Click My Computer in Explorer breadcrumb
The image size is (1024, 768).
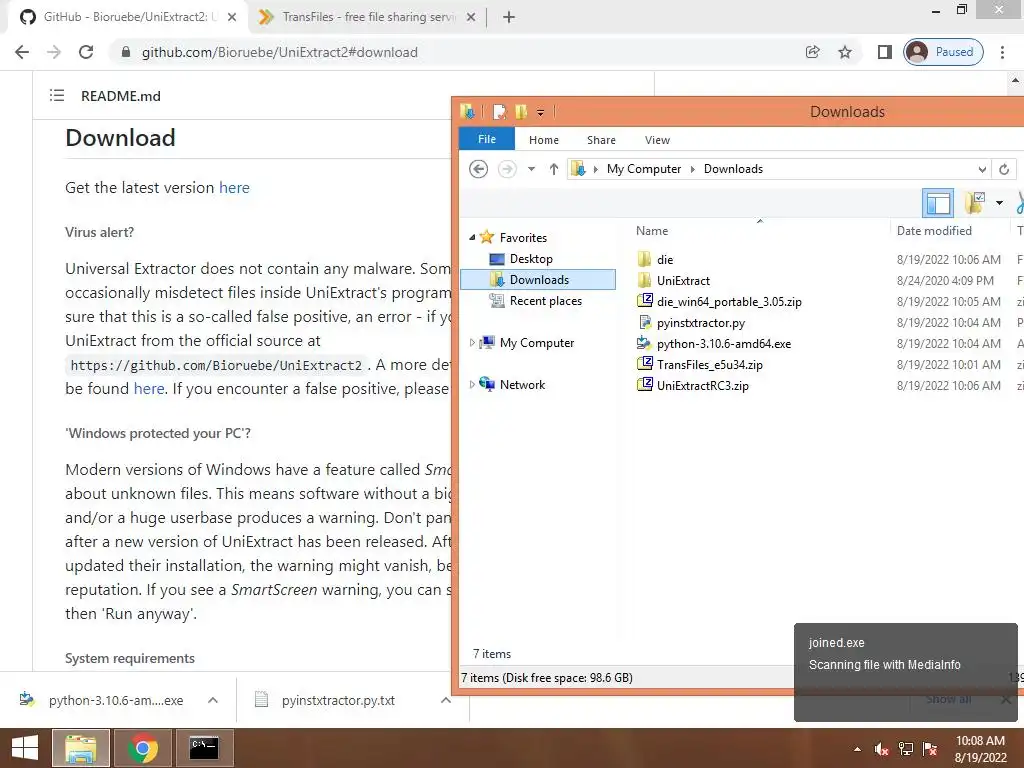point(643,169)
